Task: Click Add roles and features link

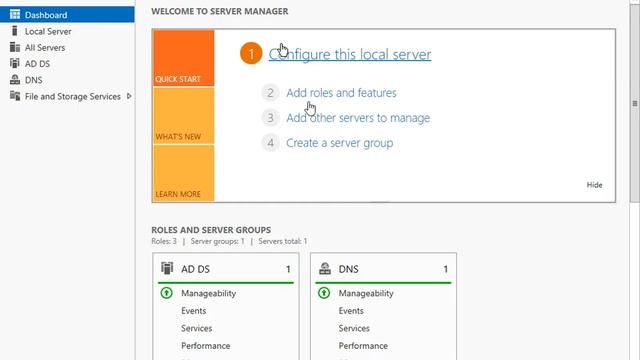Action: click(341, 93)
